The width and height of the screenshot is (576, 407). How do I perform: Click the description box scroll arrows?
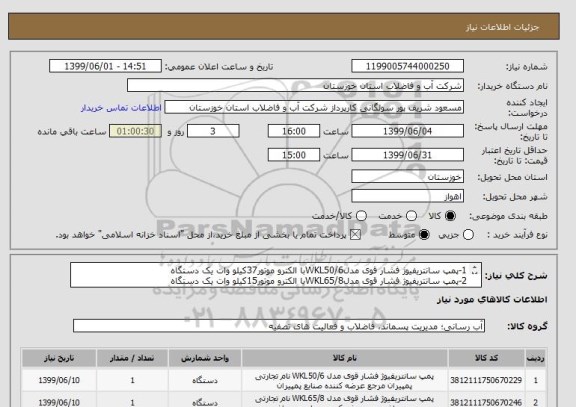click(x=475, y=270)
